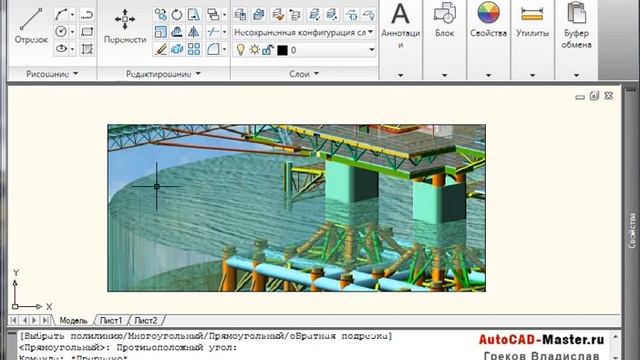Go to previous layout tab arrow
This screenshot has height=360, width=640.
[24, 320]
